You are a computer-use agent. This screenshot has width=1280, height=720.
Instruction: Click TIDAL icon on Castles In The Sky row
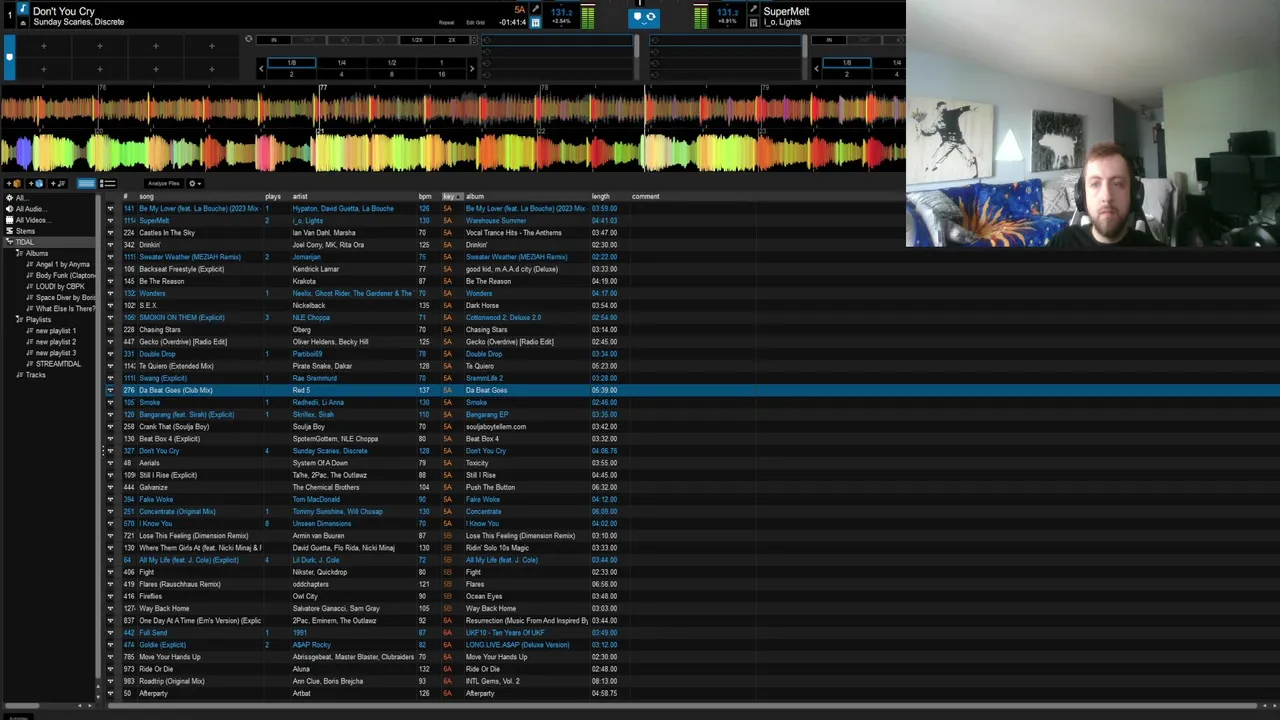(x=111, y=233)
